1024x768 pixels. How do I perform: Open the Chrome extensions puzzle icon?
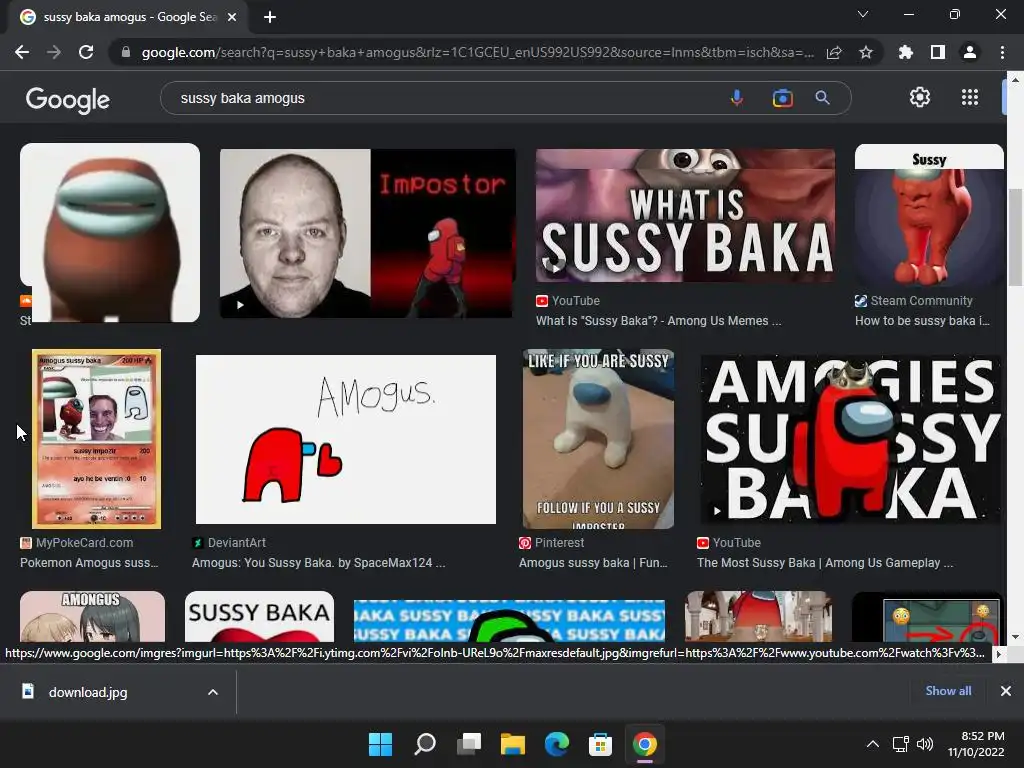905,52
